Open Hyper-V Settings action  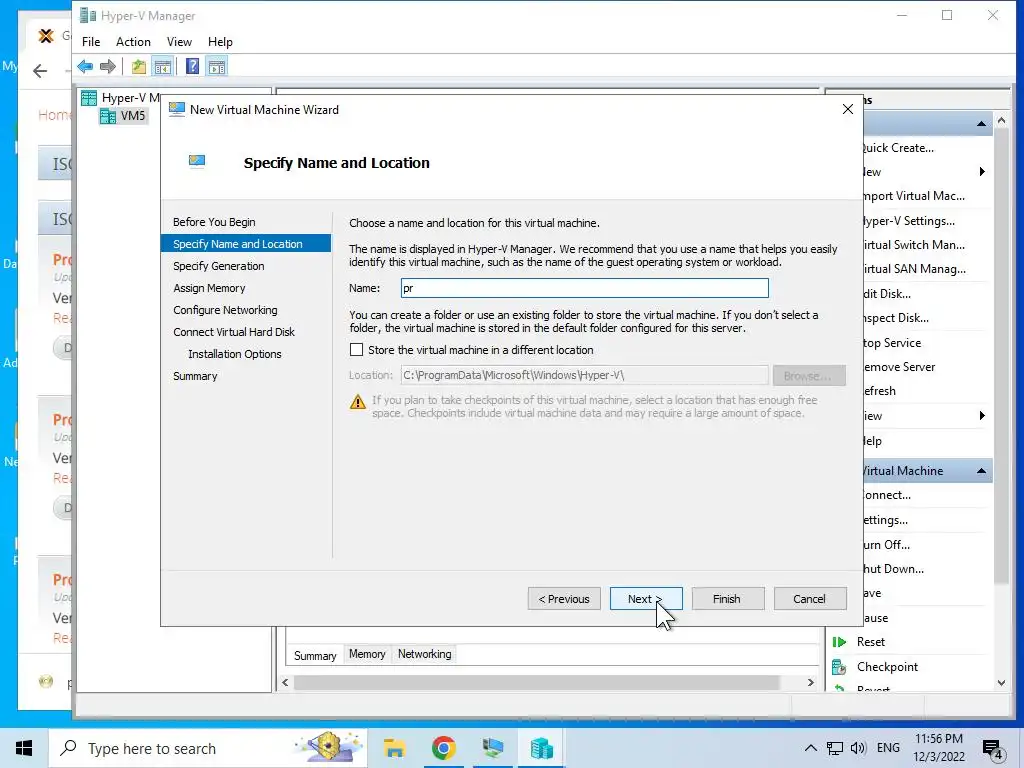tap(909, 221)
